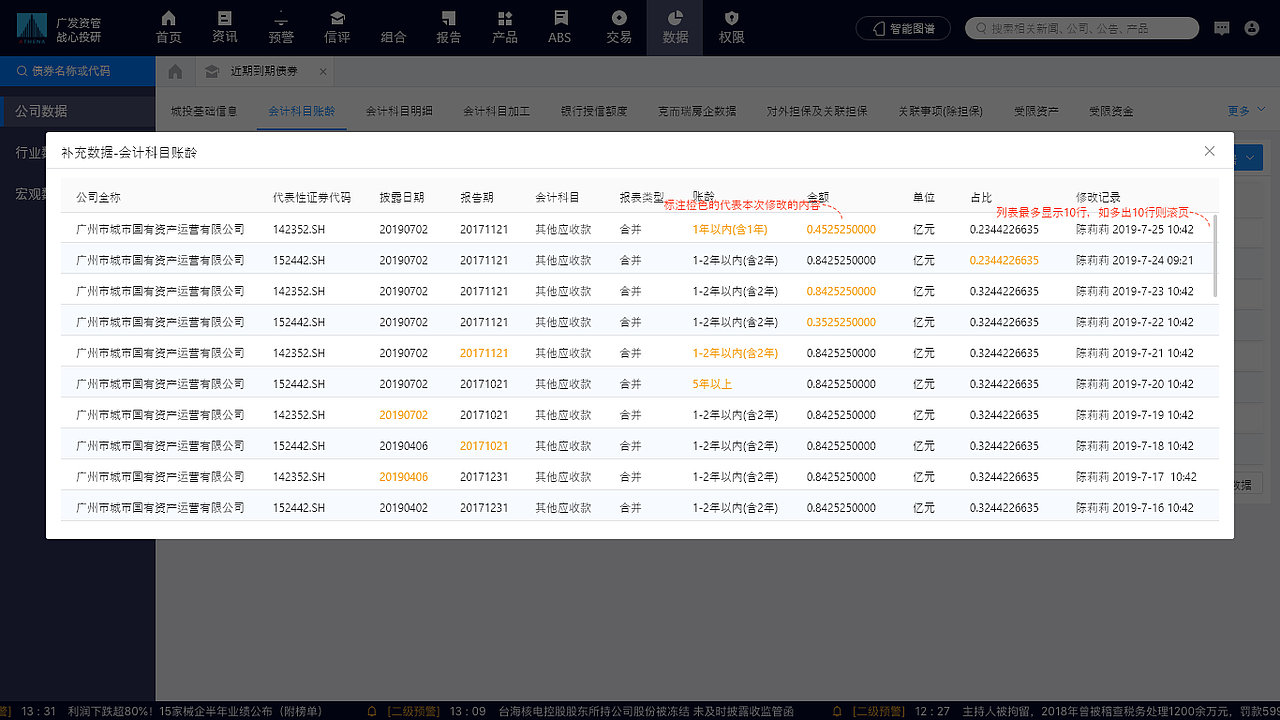Select record 陈莉莉 2019-7-19 10:42
The height and width of the screenshot is (720, 1280).
click(x=1135, y=415)
